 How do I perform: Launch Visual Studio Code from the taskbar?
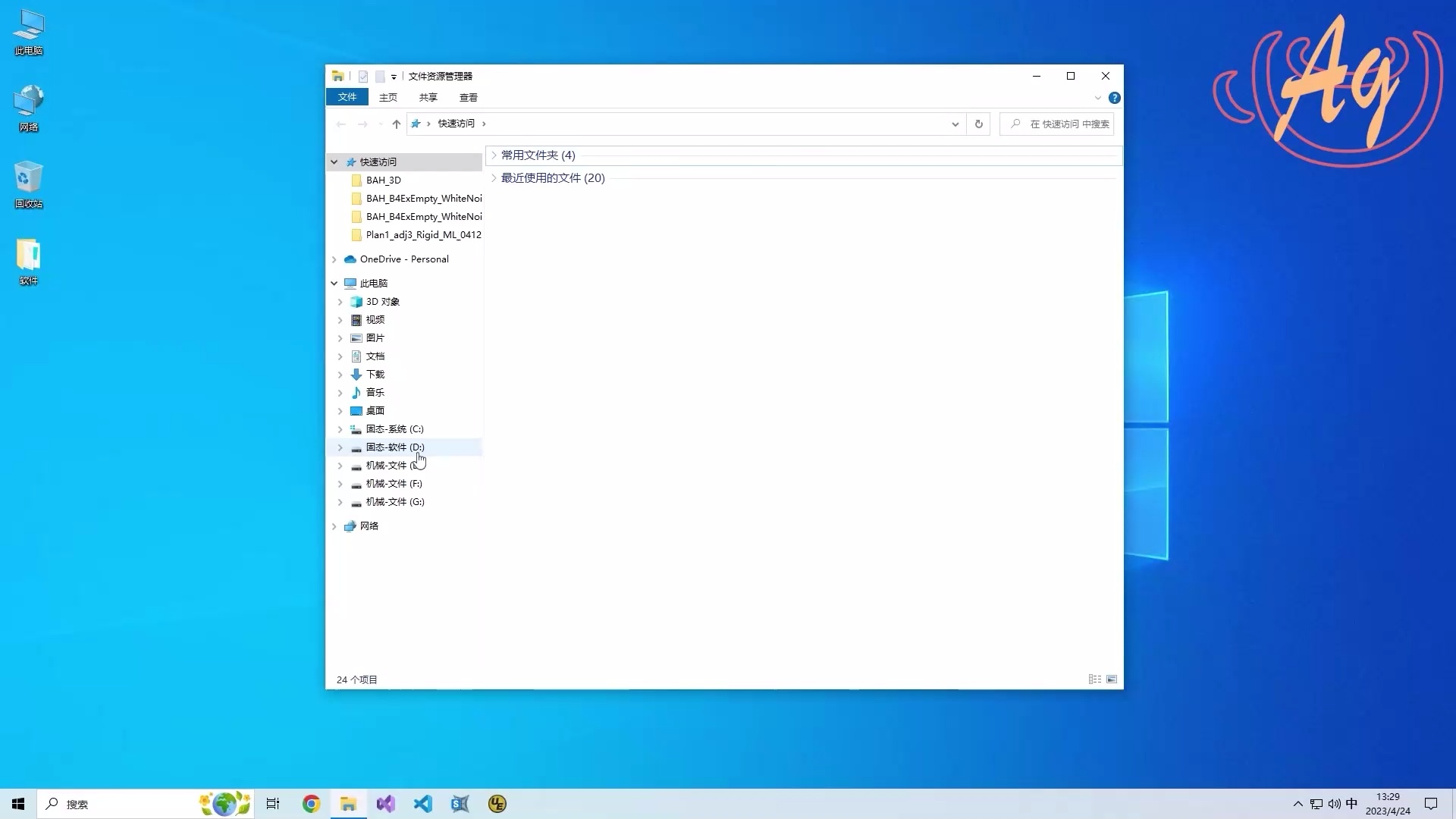(x=423, y=804)
